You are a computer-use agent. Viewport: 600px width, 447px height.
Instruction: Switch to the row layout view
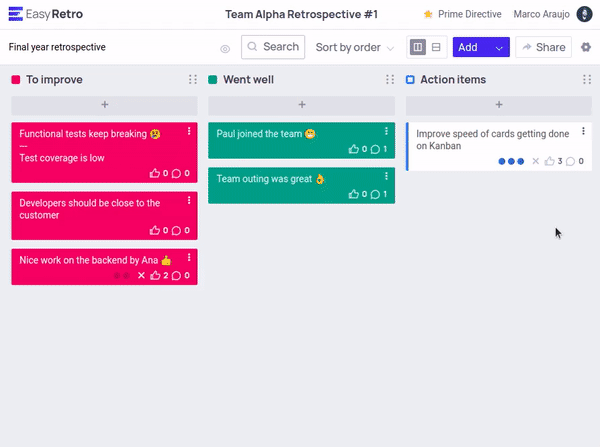click(436, 47)
